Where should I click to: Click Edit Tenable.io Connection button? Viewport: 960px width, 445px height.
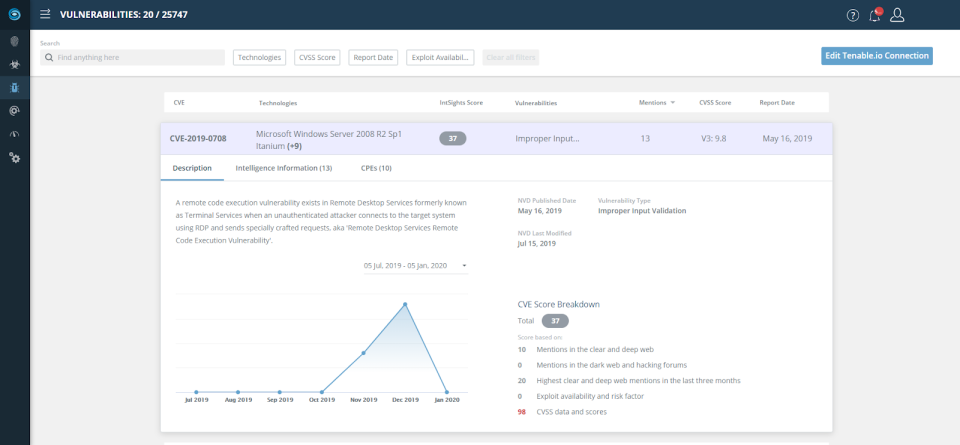pyautogui.click(x=877, y=56)
